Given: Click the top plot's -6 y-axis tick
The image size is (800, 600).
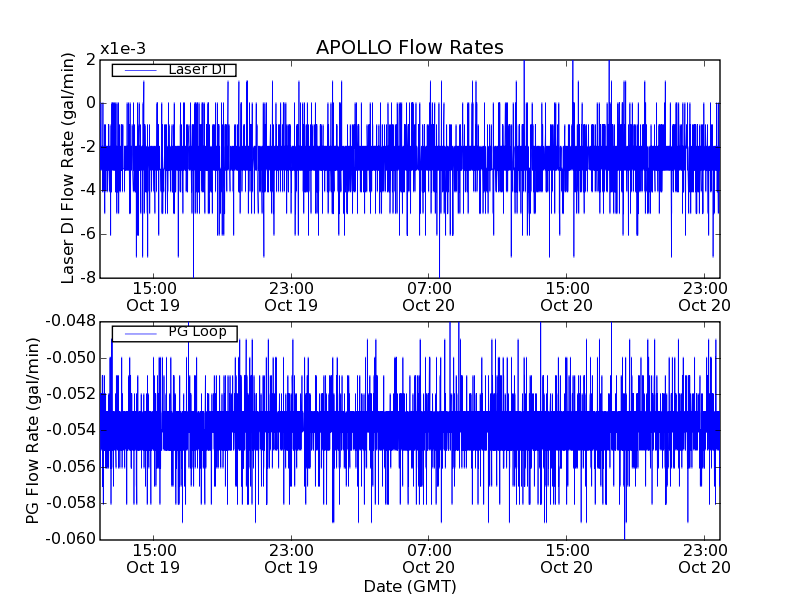Looking at the screenshot, I should 86,234.
